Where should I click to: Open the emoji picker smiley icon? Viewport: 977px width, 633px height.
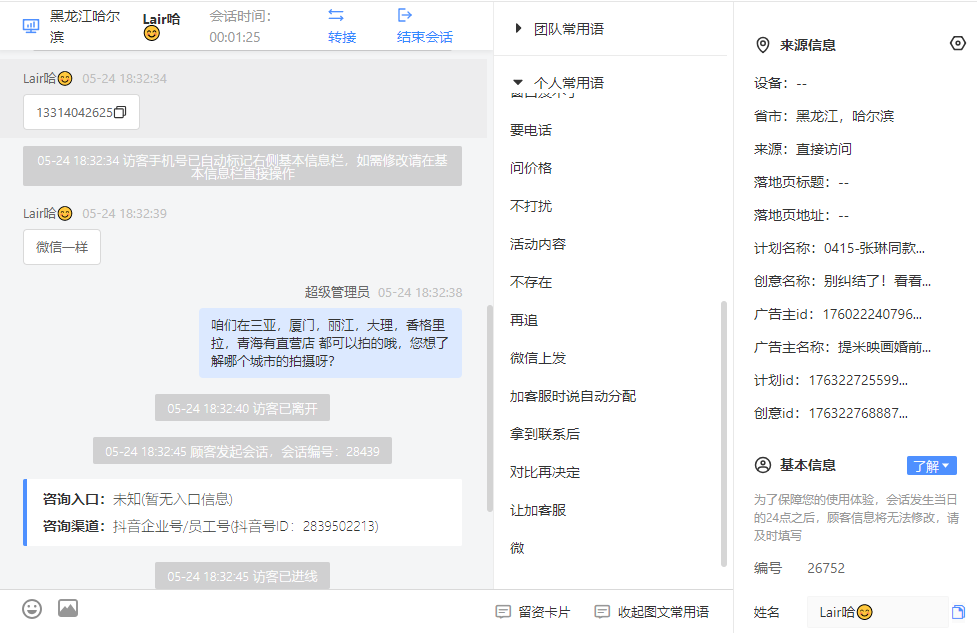click(x=32, y=609)
